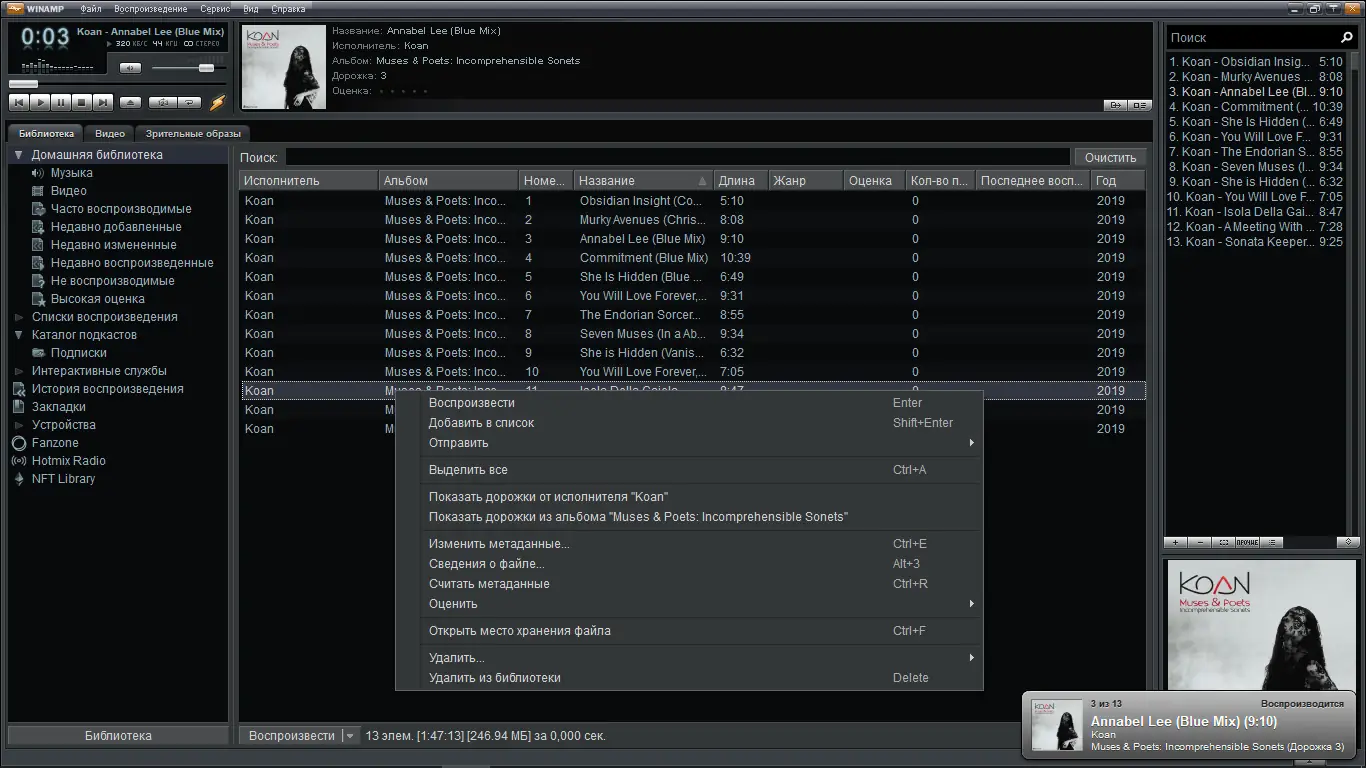This screenshot has width=1366, height=768.
Task: Expand the Устройства tree node
Action: (18, 425)
